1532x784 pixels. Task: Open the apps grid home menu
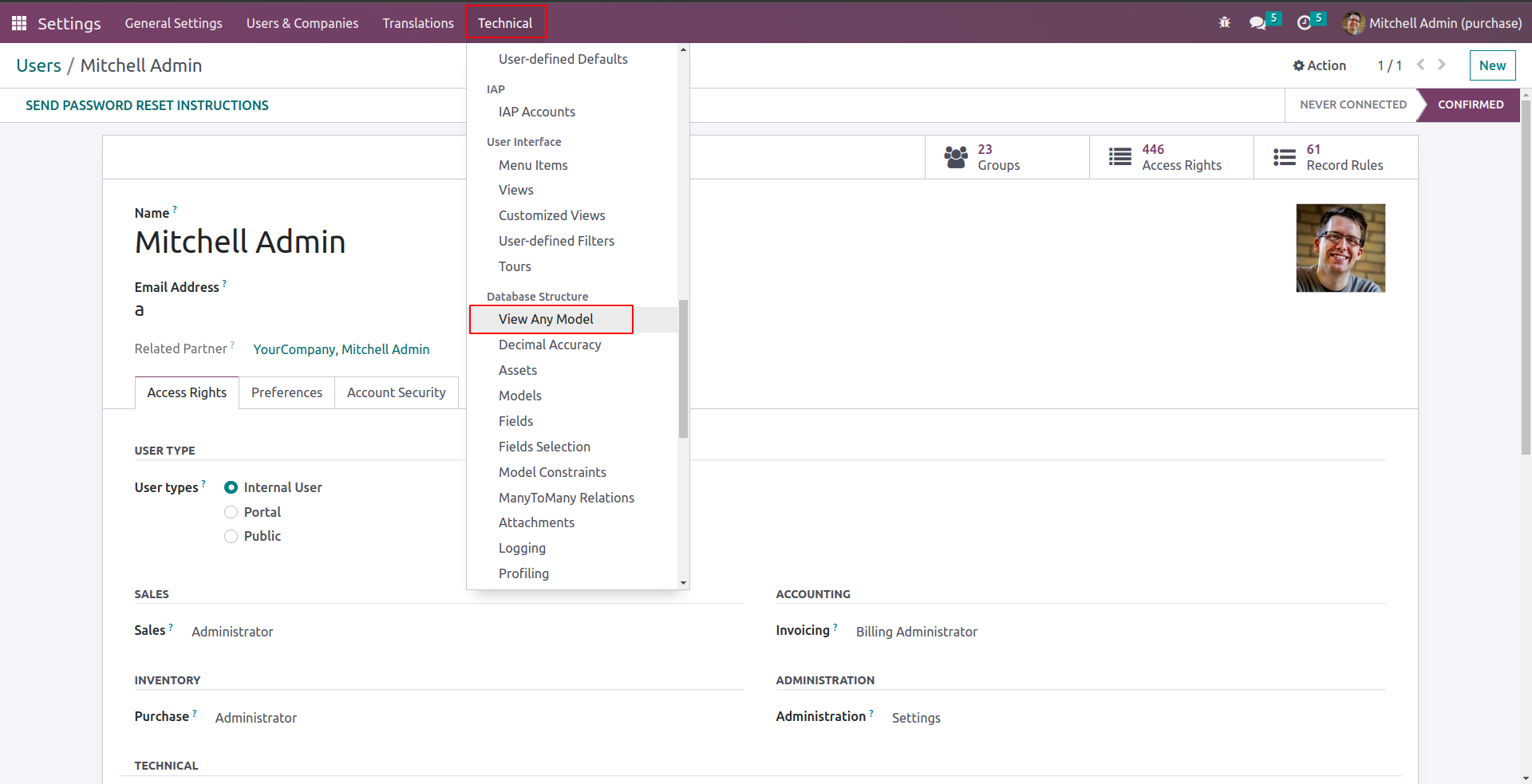tap(19, 23)
